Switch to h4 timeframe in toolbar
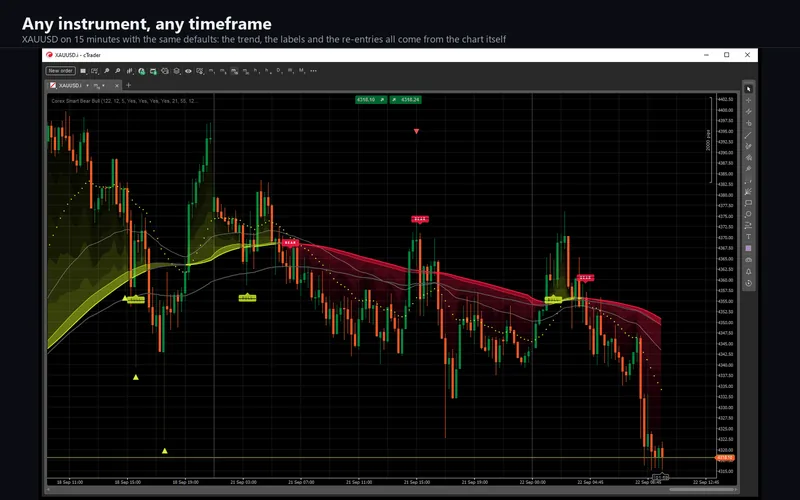This screenshot has height=500, width=800. point(267,71)
